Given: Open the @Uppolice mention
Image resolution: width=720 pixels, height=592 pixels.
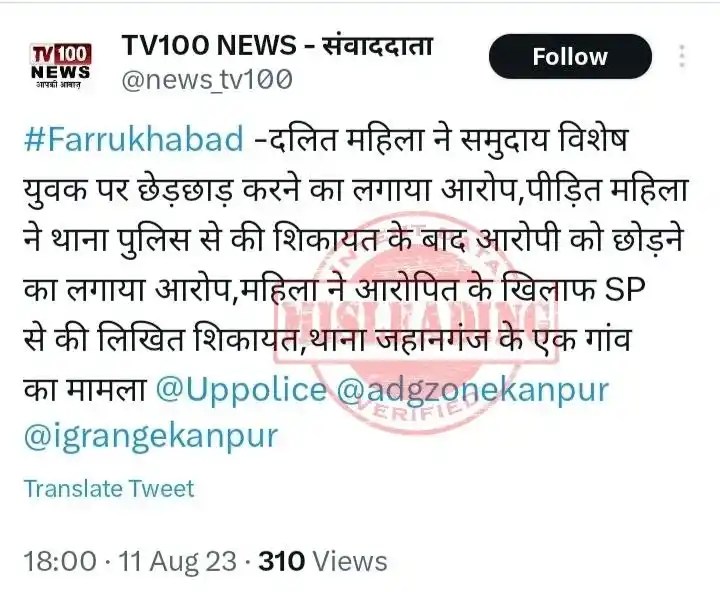Looking at the screenshot, I should (242, 390).
